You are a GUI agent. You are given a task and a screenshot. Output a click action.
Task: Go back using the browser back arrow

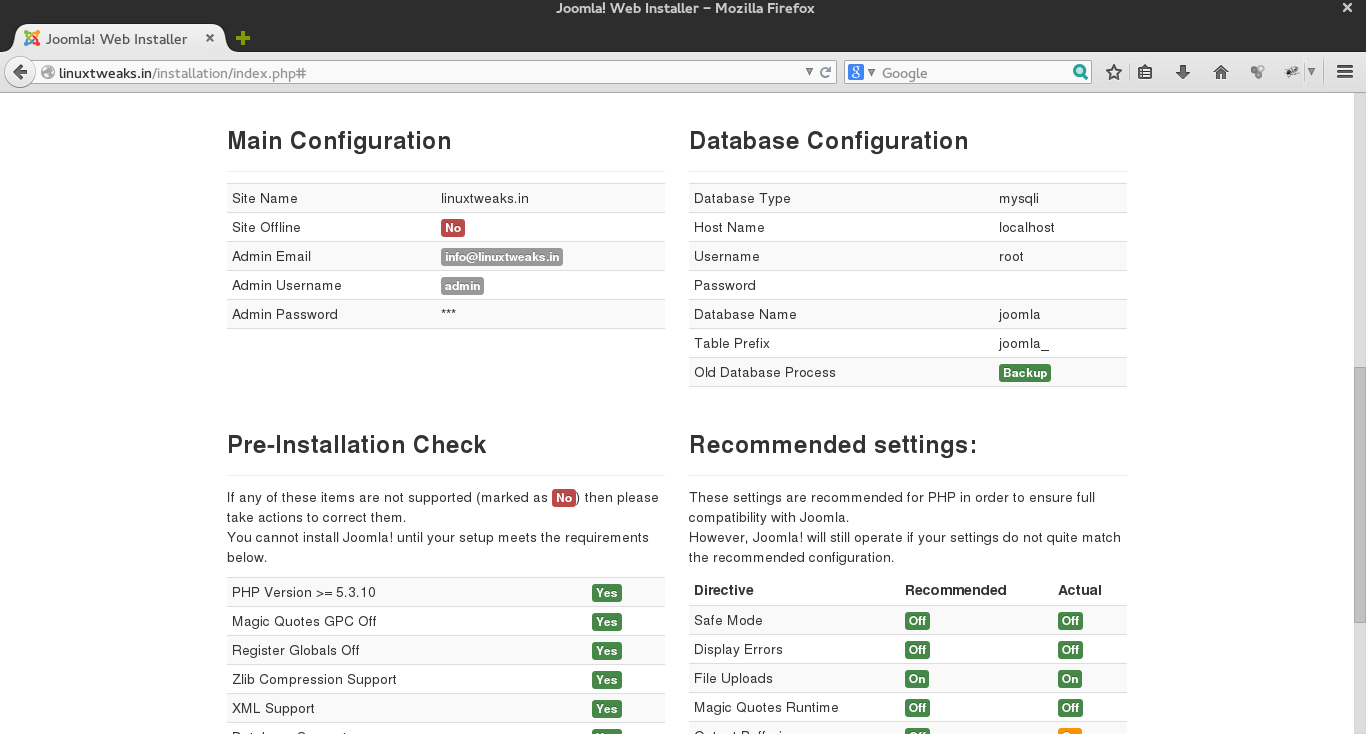[x=19, y=72]
